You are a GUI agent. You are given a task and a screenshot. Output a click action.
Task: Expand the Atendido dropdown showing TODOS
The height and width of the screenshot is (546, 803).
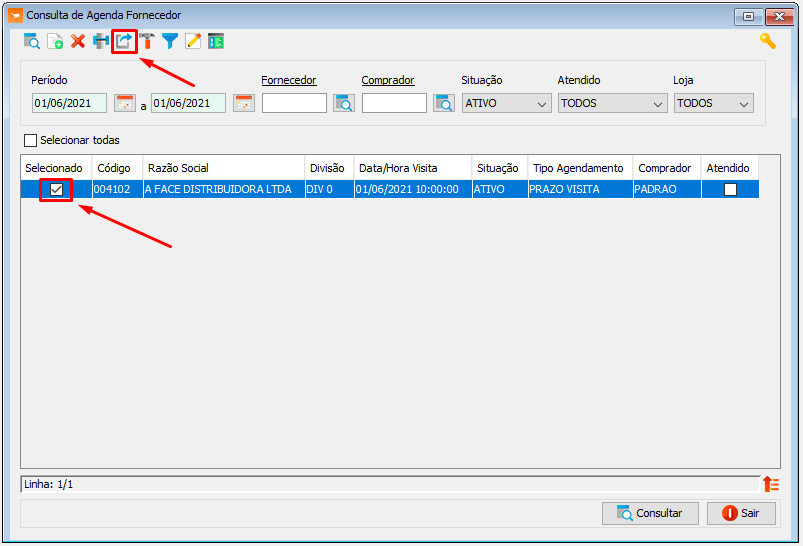612,103
